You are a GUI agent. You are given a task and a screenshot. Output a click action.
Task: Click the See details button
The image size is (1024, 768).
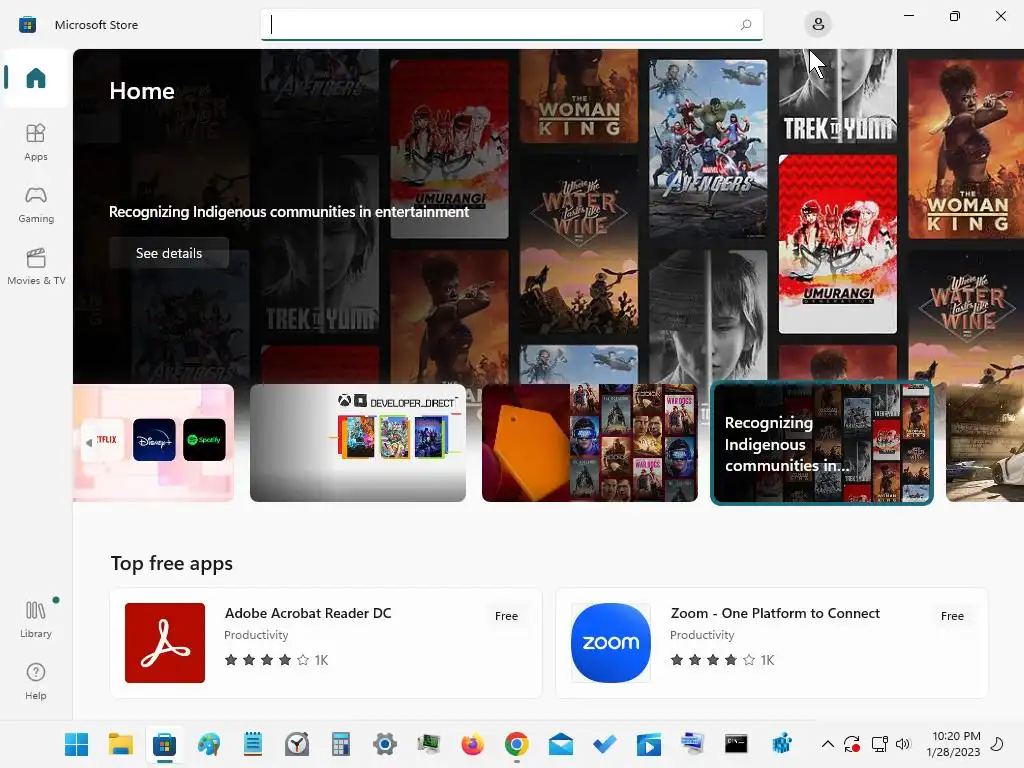point(169,253)
